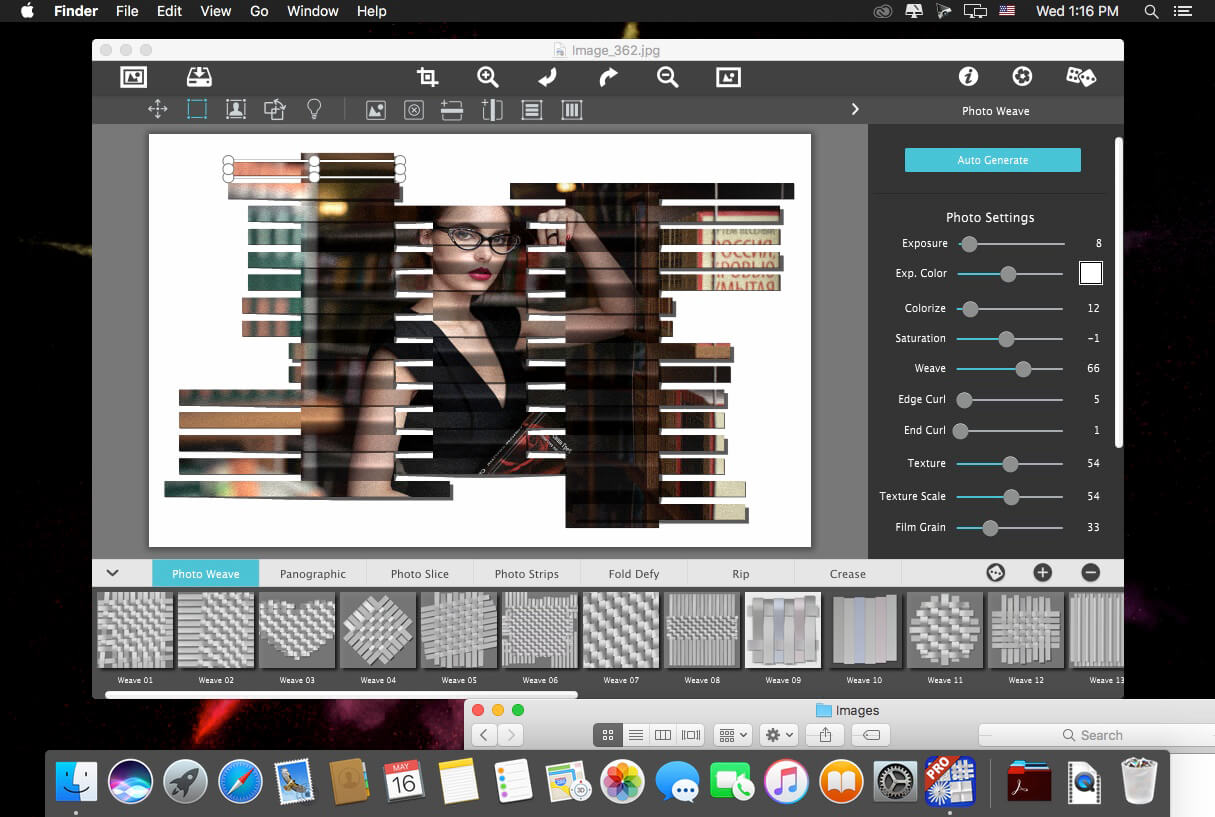Viewport: 1215px width, 817px height.
Task: Open the Fold Defy tab
Action: 633,574
